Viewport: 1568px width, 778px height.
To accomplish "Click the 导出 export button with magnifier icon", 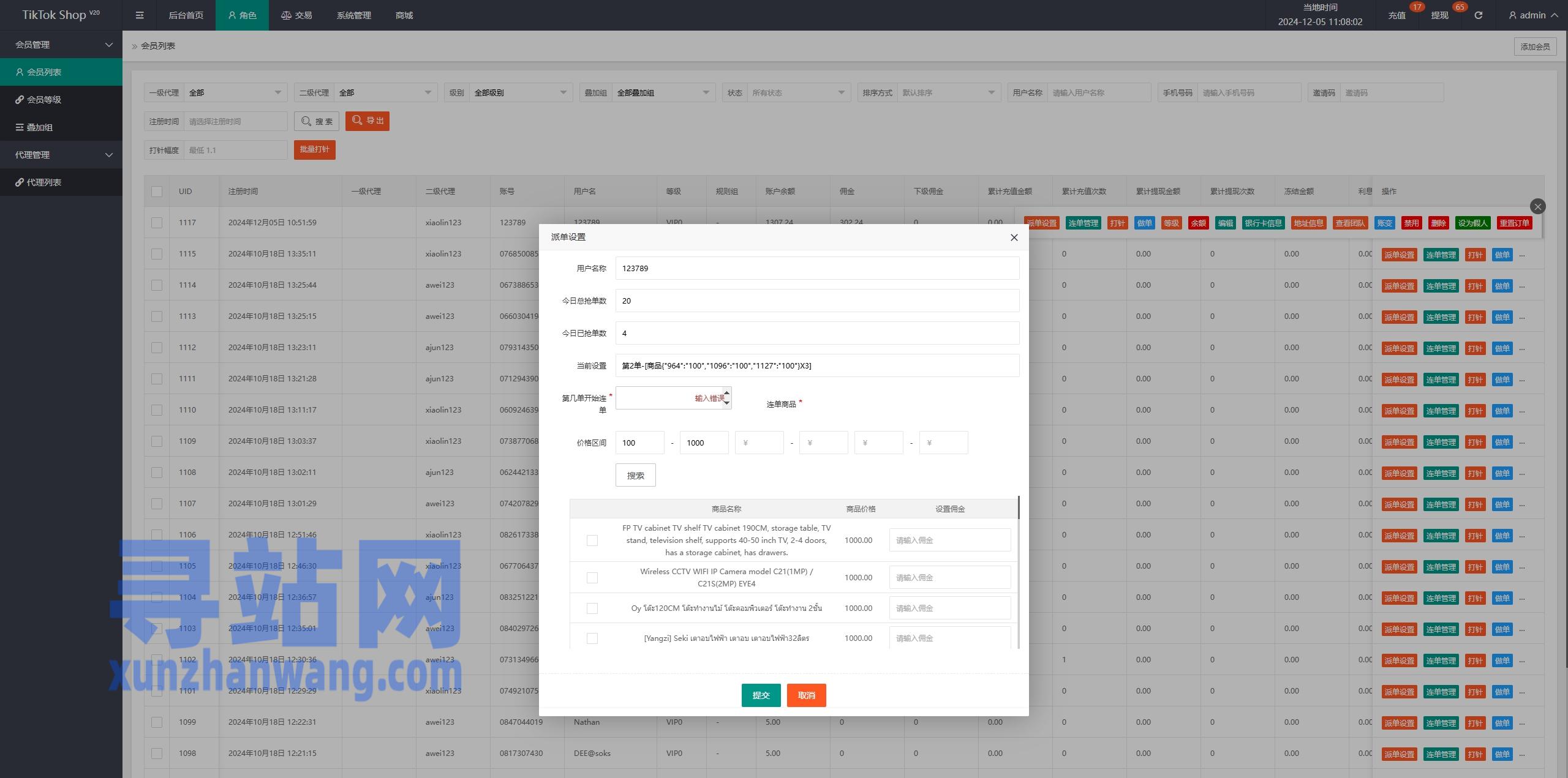I will [x=367, y=121].
